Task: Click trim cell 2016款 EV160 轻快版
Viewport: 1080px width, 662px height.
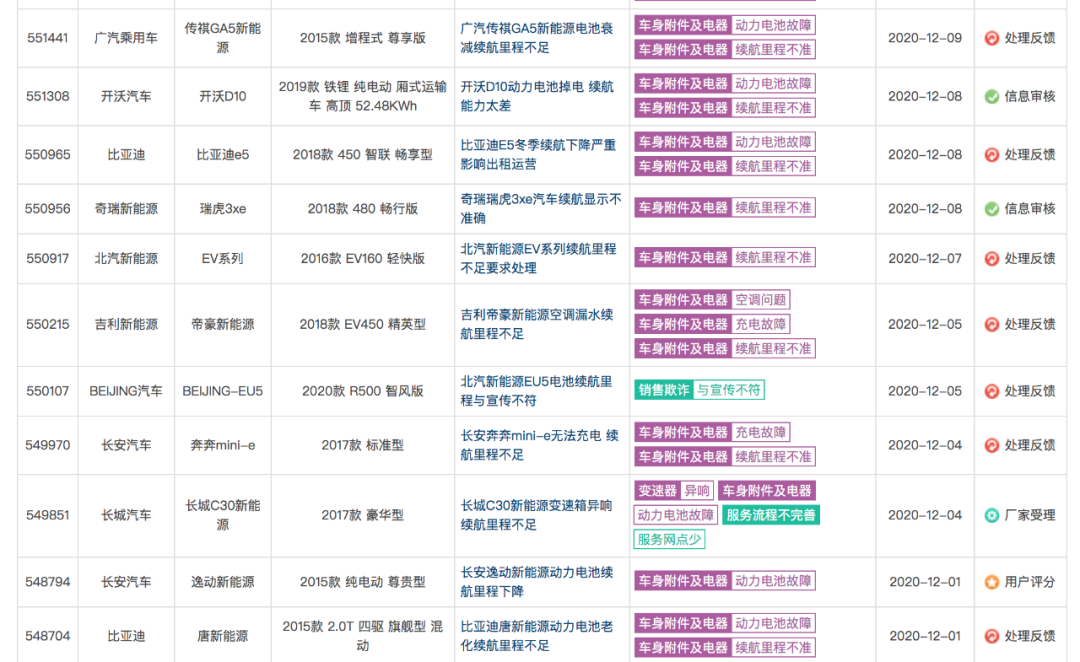Action: 362,258
